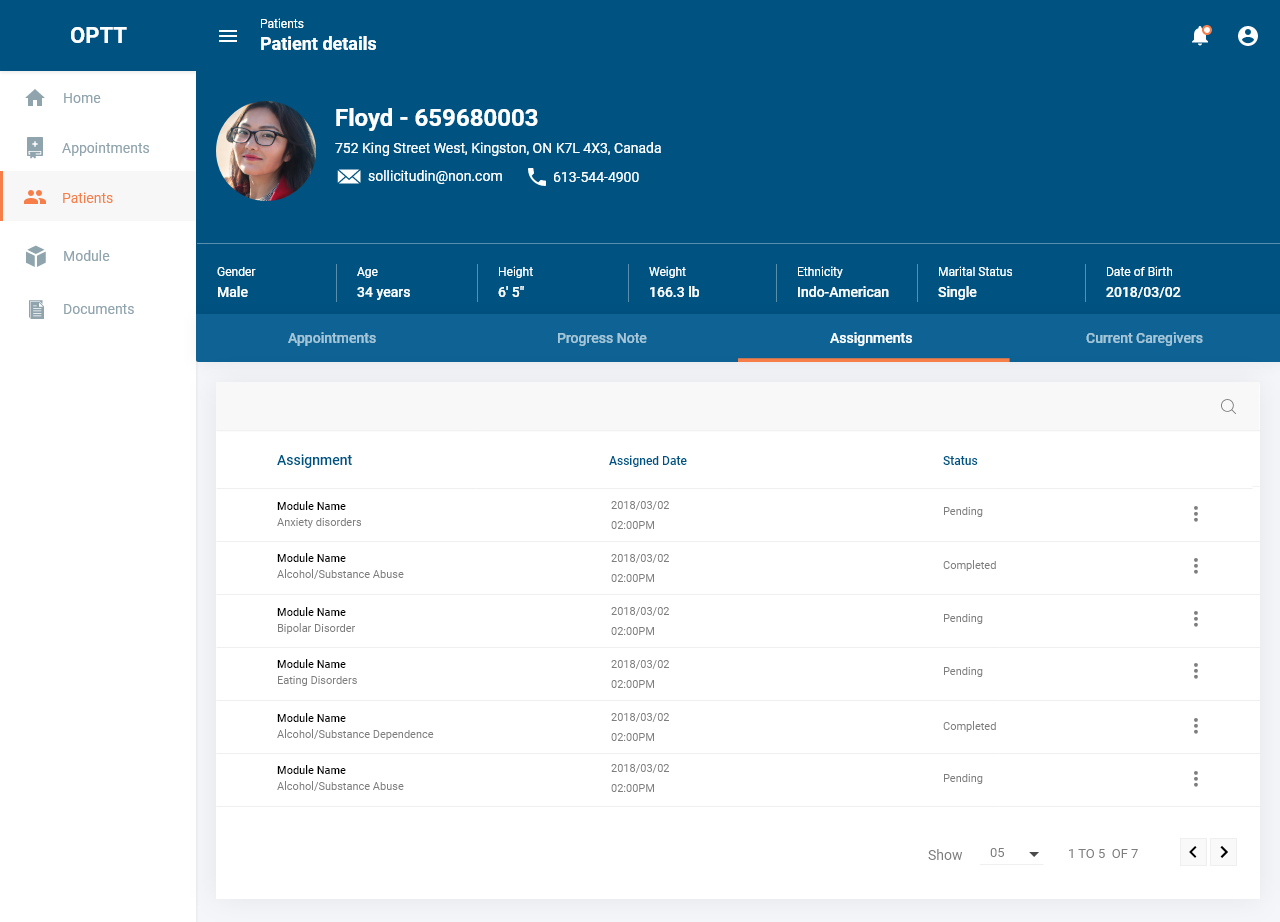This screenshot has height=922, width=1280.
Task: Open three-dot menu for Alcohol/Substance Dependence row
Action: point(1195,726)
